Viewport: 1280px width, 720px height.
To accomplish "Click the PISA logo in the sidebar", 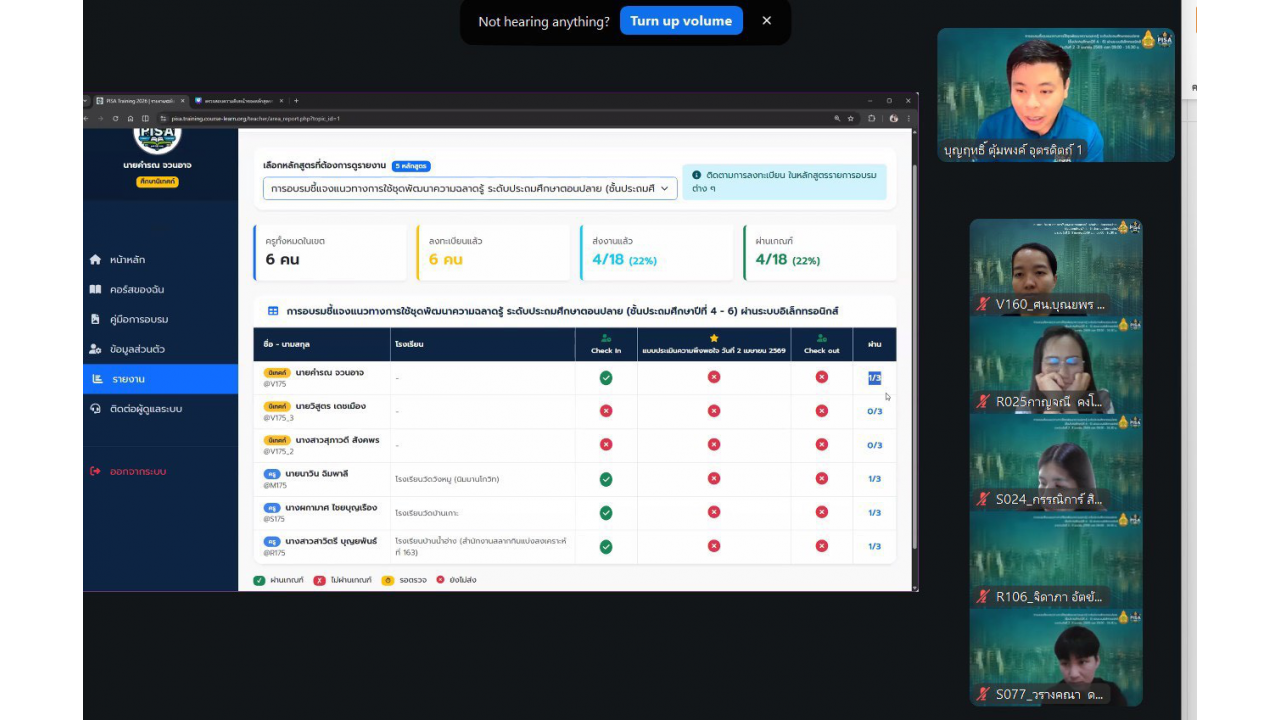I will (x=157, y=137).
